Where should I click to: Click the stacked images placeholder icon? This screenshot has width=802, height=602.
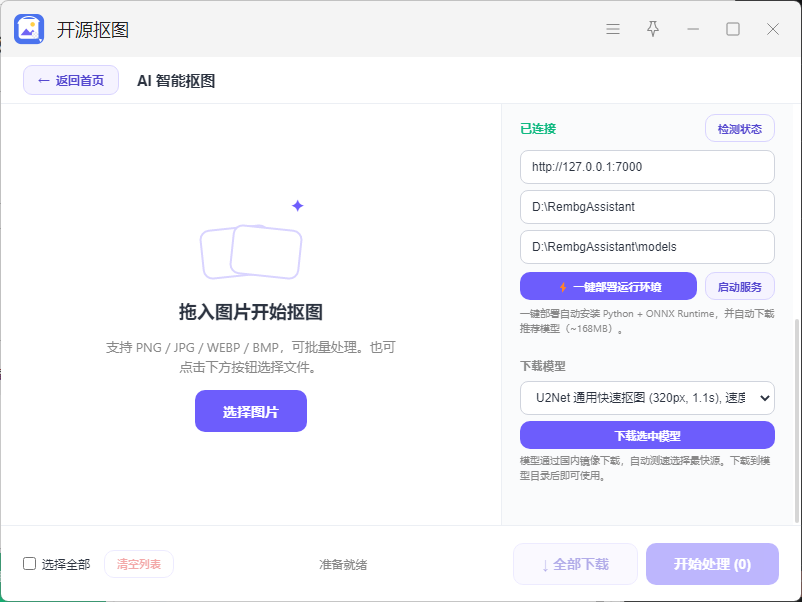point(251,252)
